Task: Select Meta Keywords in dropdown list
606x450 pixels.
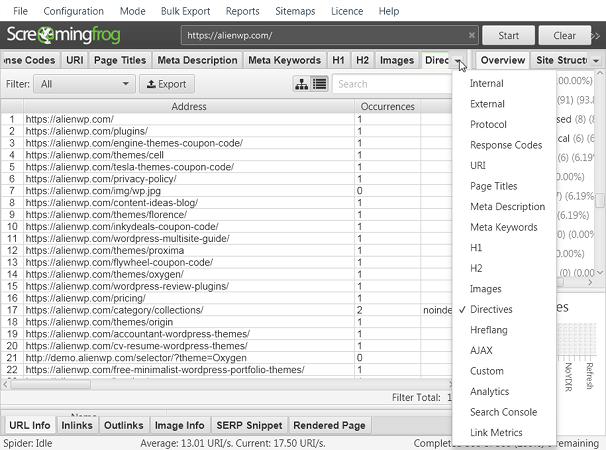Action: pyautogui.click(x=504, y=227)
